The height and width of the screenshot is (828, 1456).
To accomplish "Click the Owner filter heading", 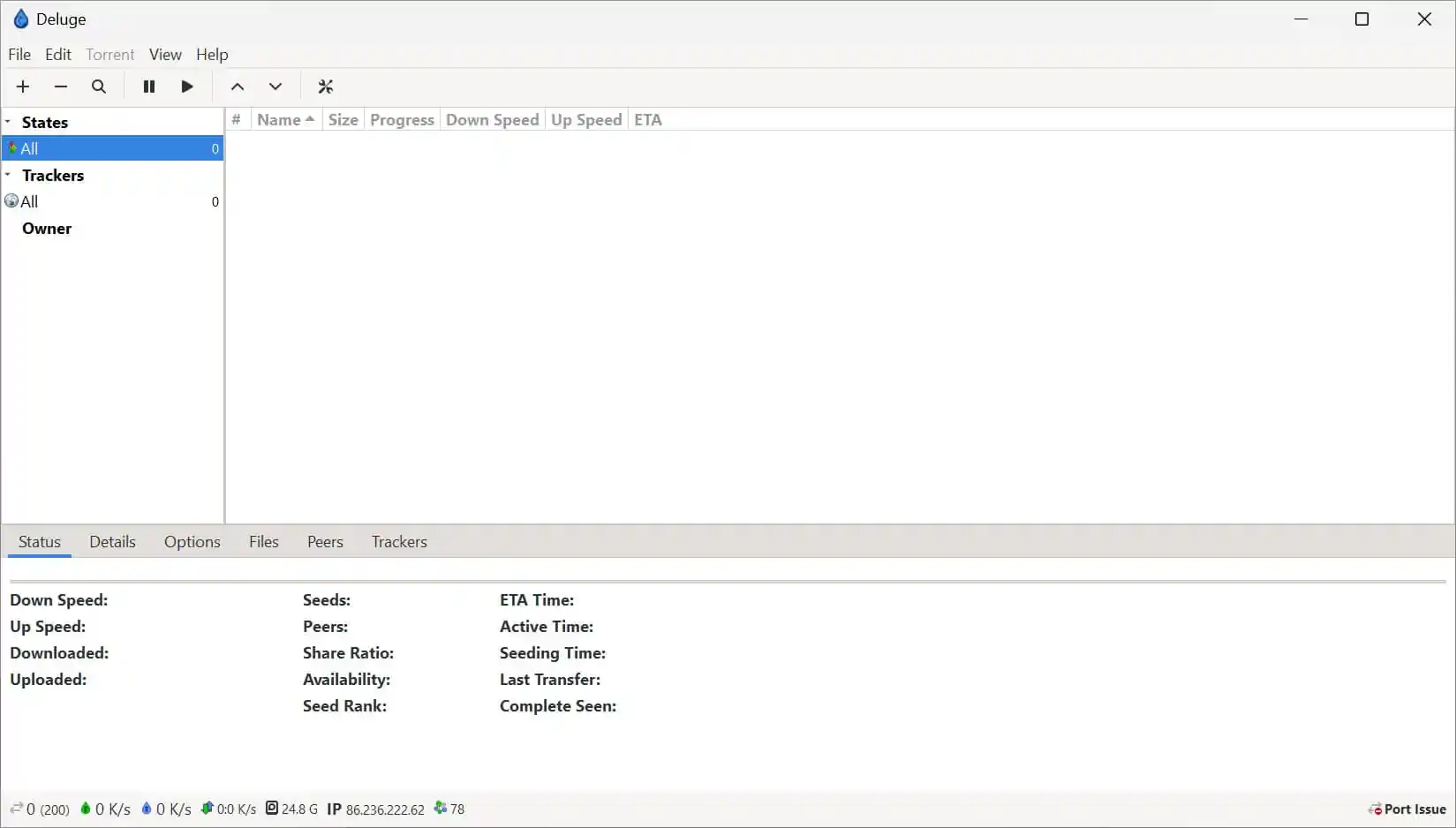I will 47,228.
